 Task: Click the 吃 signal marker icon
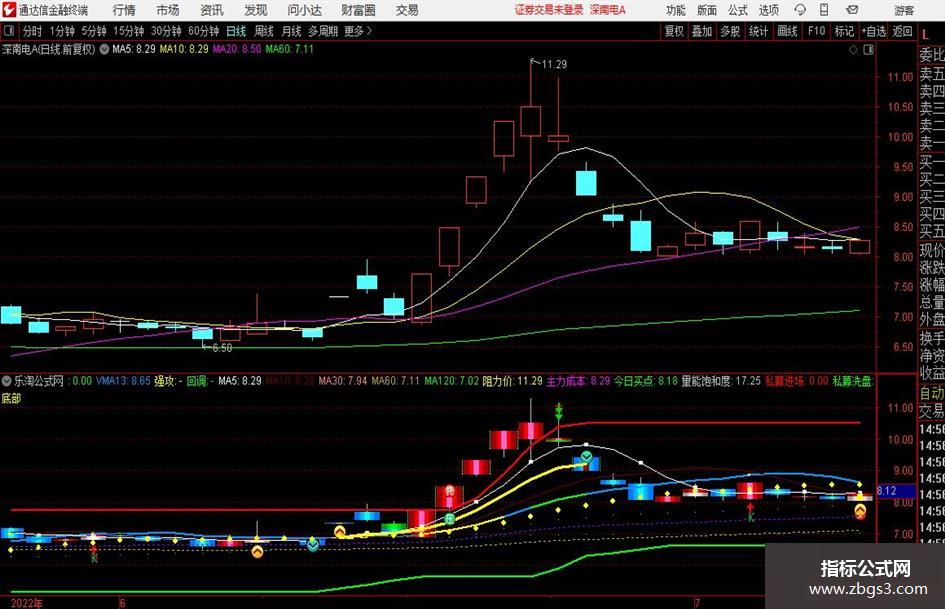coord(449,491)
